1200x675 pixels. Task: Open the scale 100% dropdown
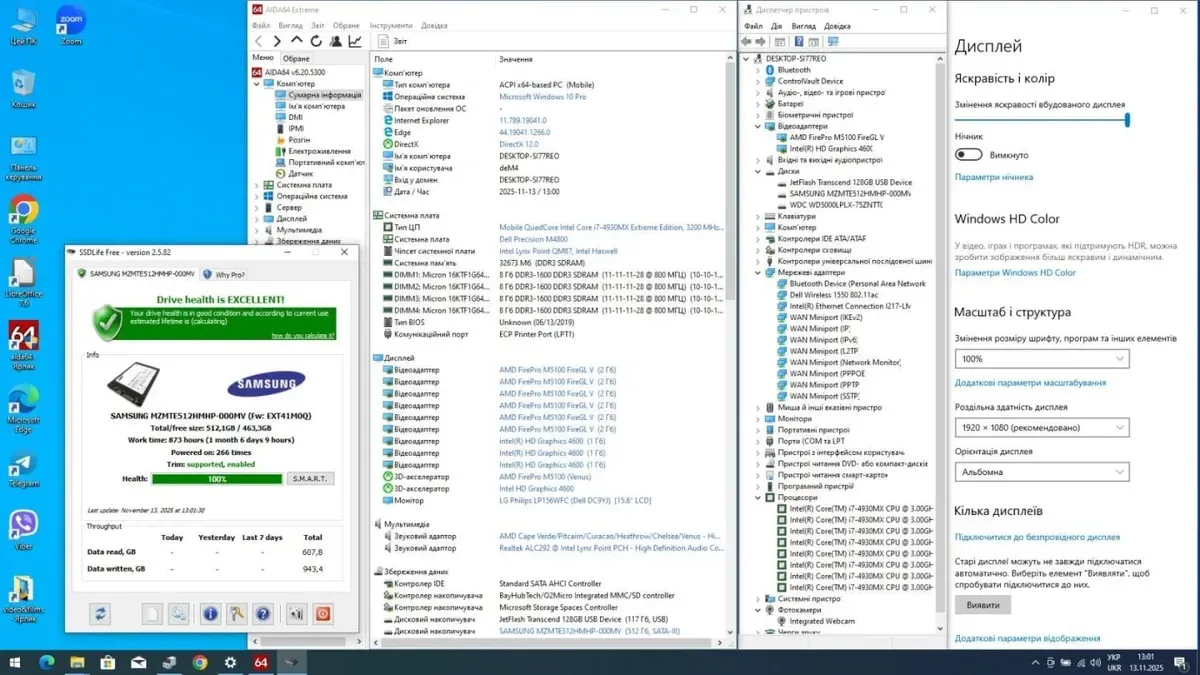[x=1041, y=358]
